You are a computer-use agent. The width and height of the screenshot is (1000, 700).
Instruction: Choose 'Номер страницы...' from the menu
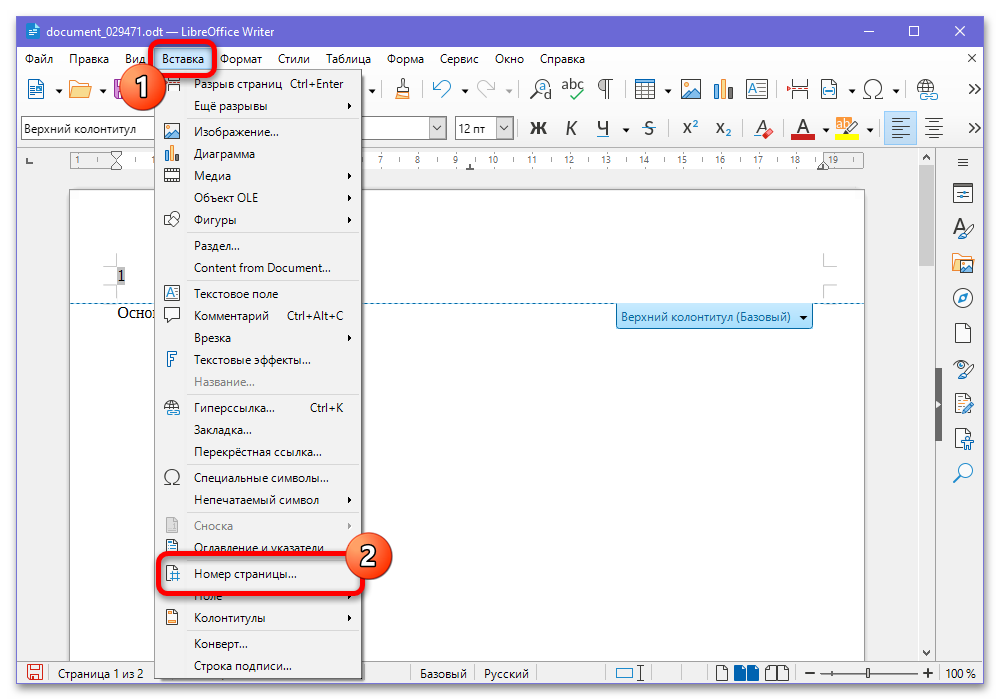[259, 574]
